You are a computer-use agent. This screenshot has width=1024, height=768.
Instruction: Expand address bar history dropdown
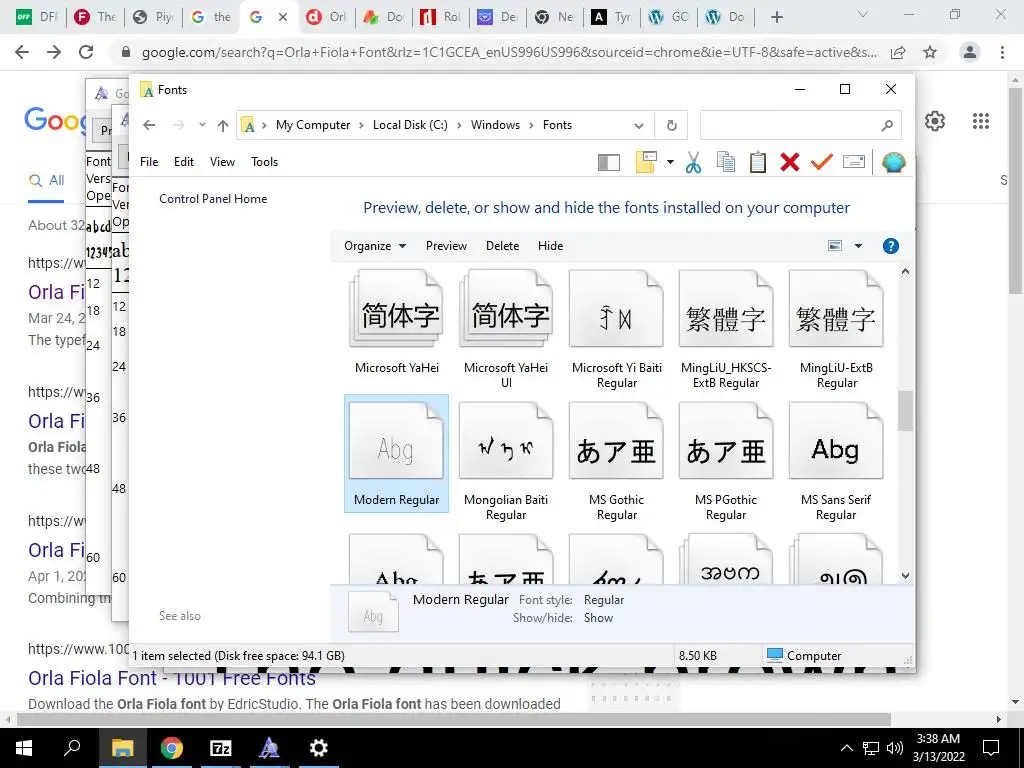[x=639, y=125]
